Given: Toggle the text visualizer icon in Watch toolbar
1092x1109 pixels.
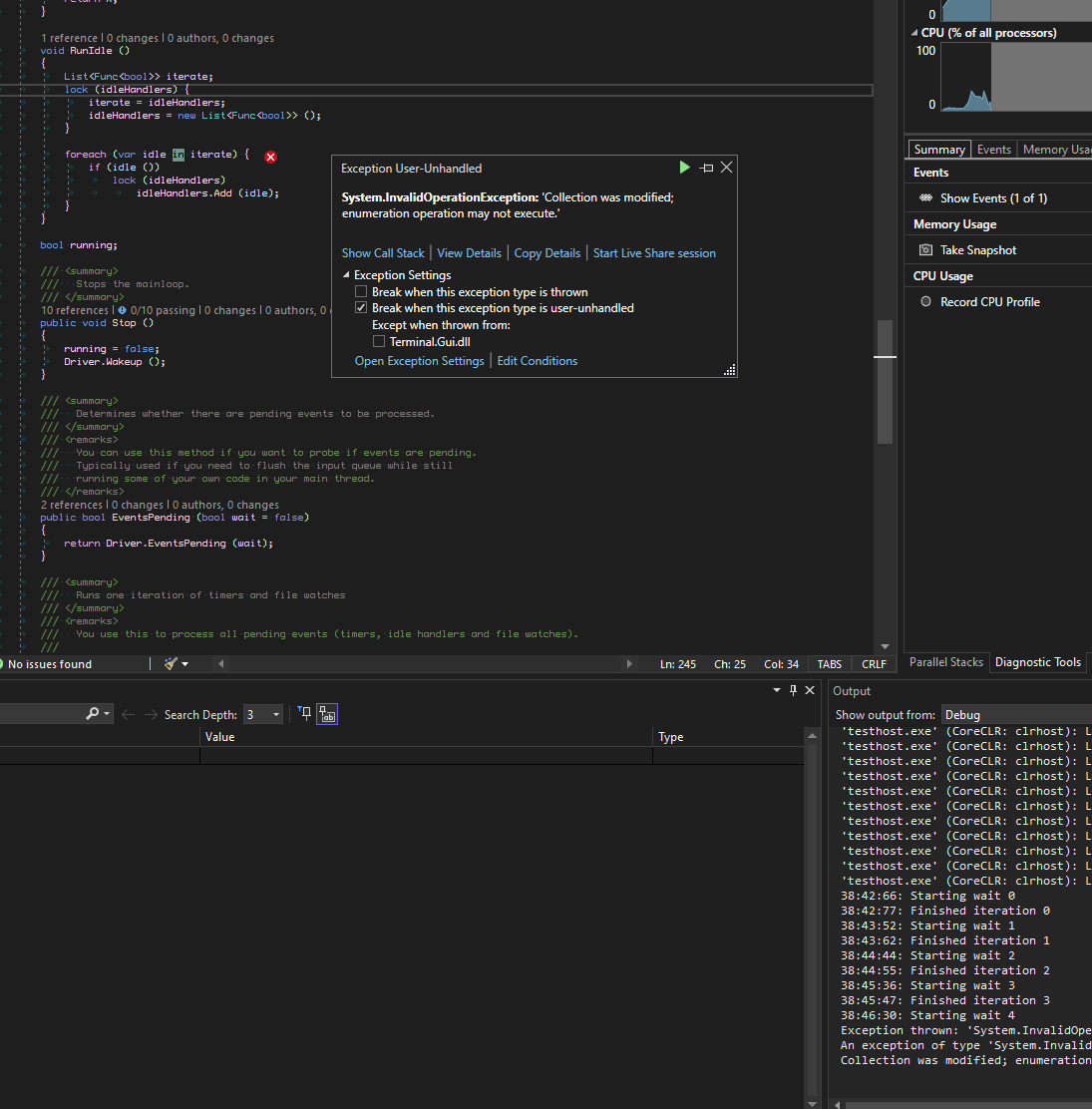Looking at the screenshot, I should [x=327, y=713].
